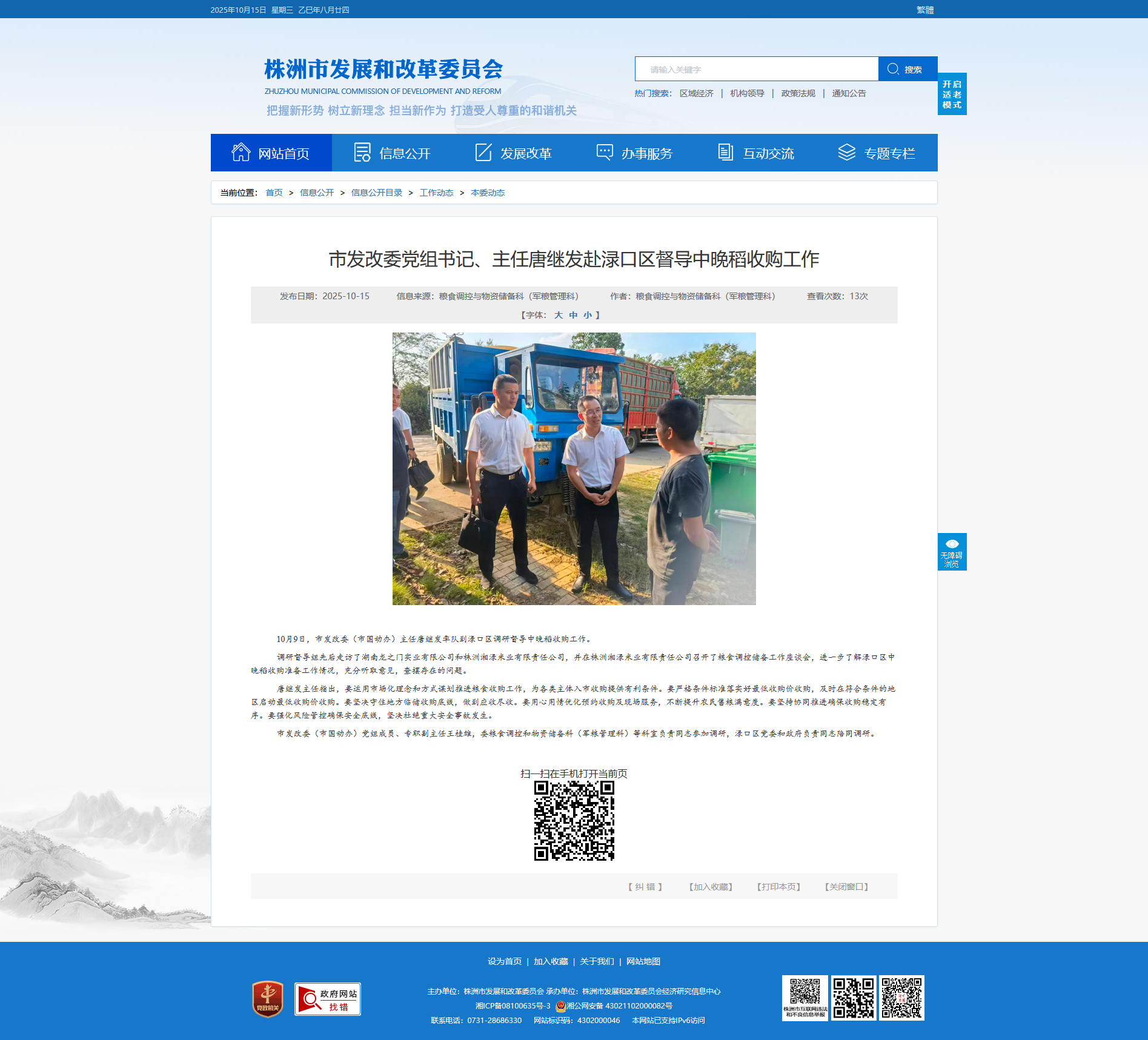The height and width of the screenshot is (1040, 1148).
Task: Click the home icon in navigation bar
Action: tap(241, 153)
